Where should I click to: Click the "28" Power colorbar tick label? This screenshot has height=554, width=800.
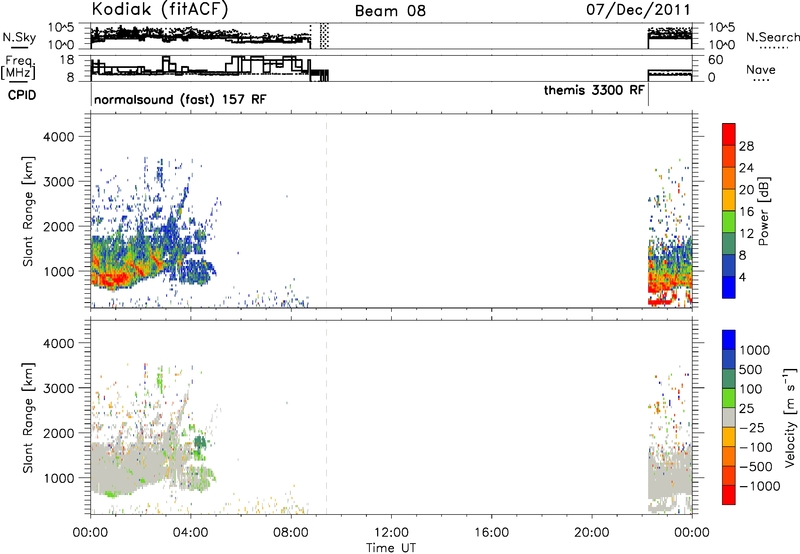pos(746,146)
